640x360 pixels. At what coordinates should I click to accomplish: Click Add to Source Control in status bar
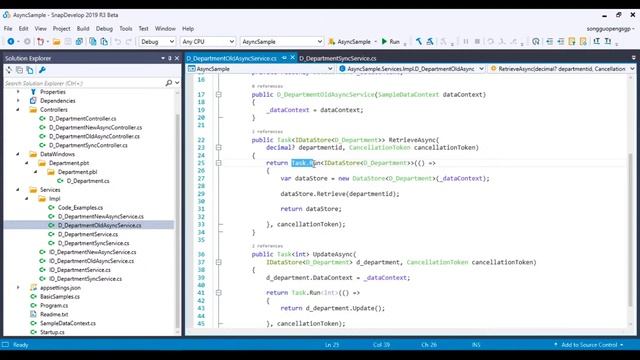point(589,345)
